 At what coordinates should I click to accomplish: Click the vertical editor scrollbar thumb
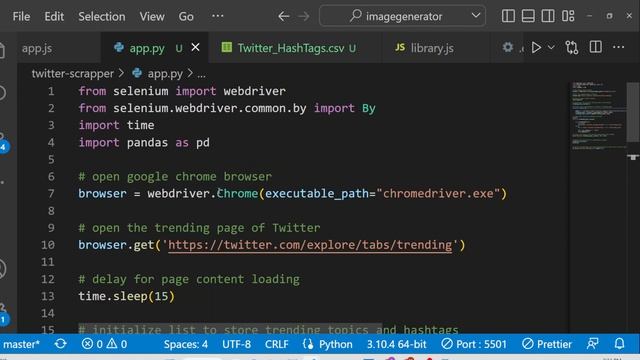(x=633, y=112)
